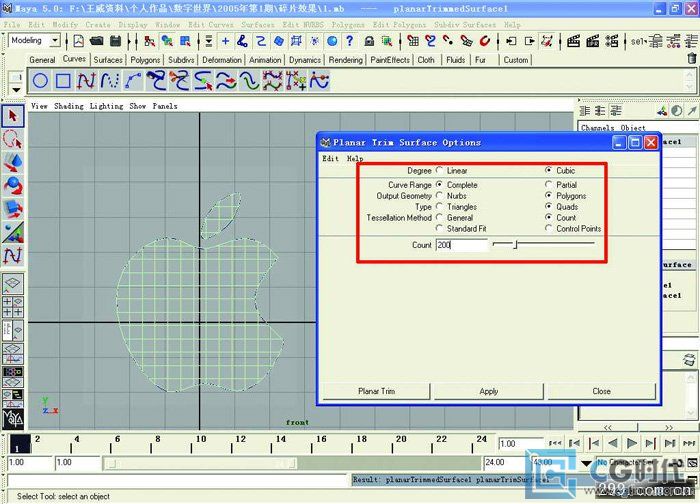Select Linear degree radio button
The image size is (700, 504).
[440, 170]
